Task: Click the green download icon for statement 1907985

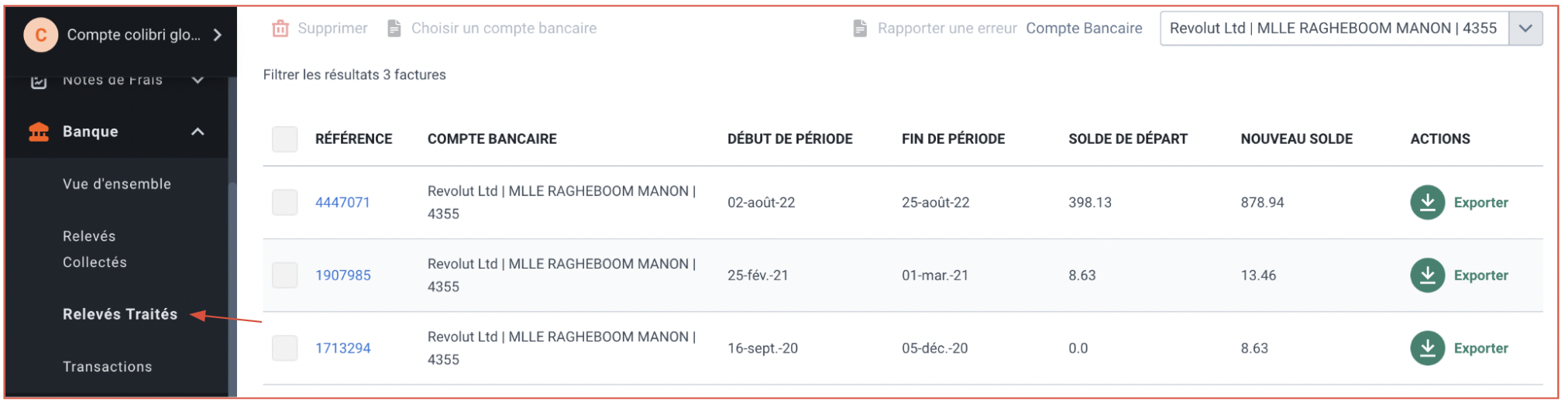Action: [1427, 276]
